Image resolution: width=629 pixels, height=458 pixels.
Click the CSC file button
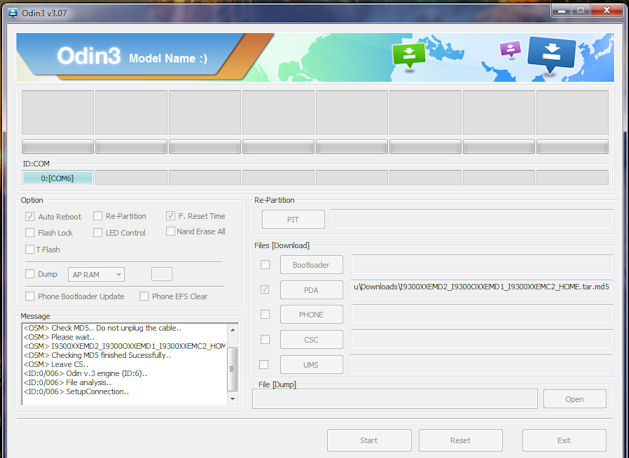(x=311, y=340)
